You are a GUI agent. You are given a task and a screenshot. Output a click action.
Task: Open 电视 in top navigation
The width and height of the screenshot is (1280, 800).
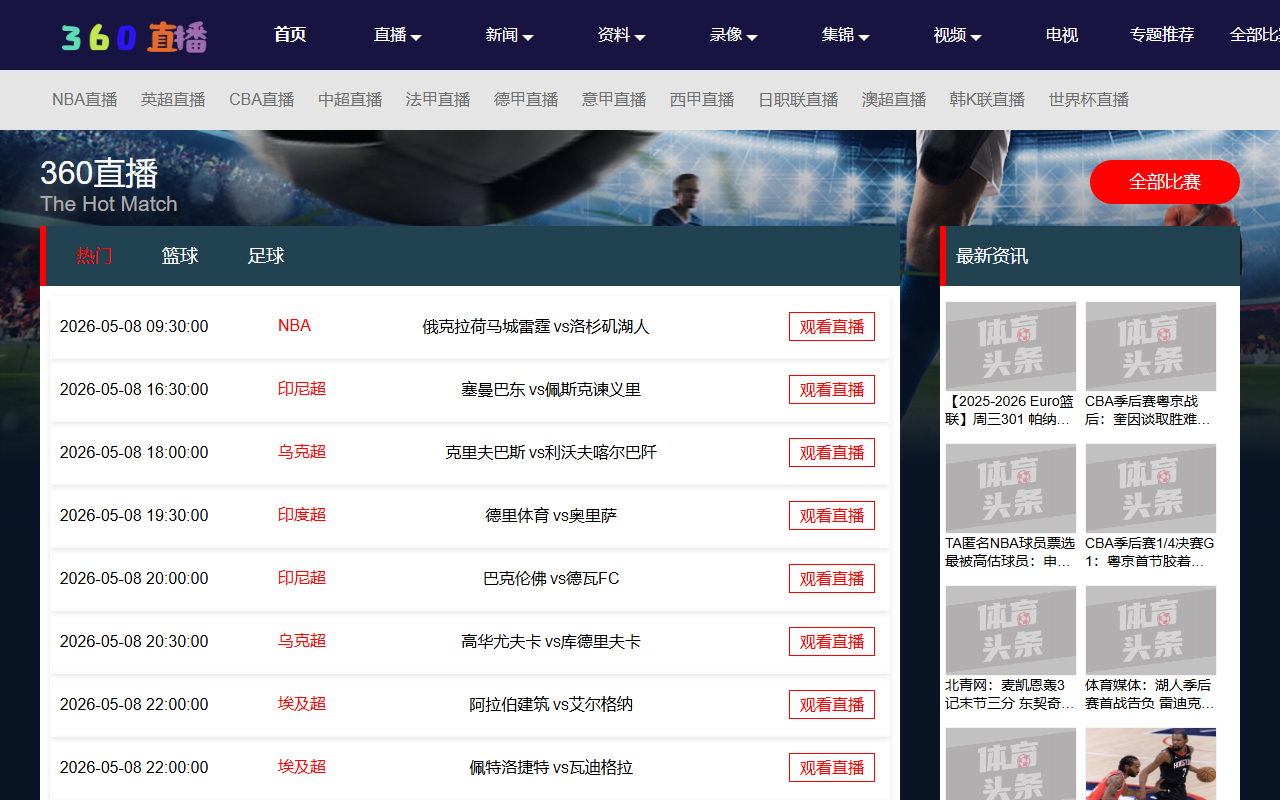pos(1062,35)
